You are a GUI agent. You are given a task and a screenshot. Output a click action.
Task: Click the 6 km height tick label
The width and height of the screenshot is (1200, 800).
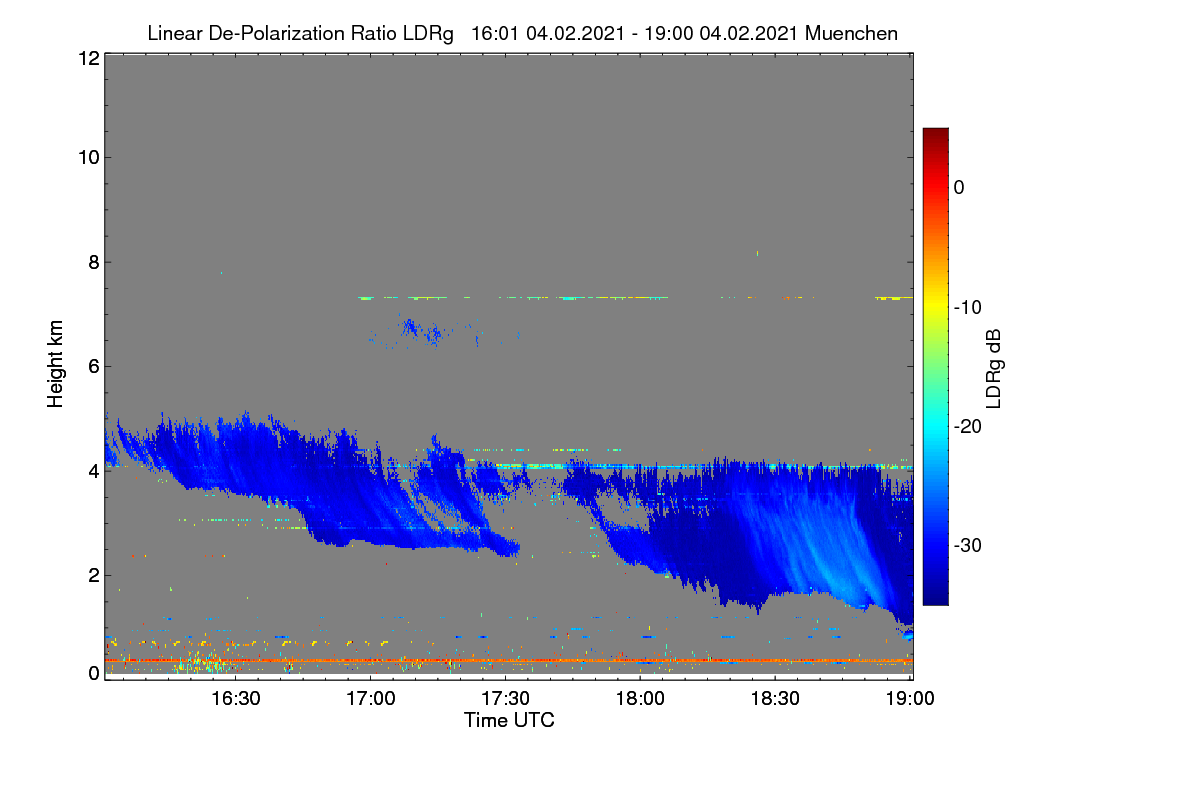(92, 366)
